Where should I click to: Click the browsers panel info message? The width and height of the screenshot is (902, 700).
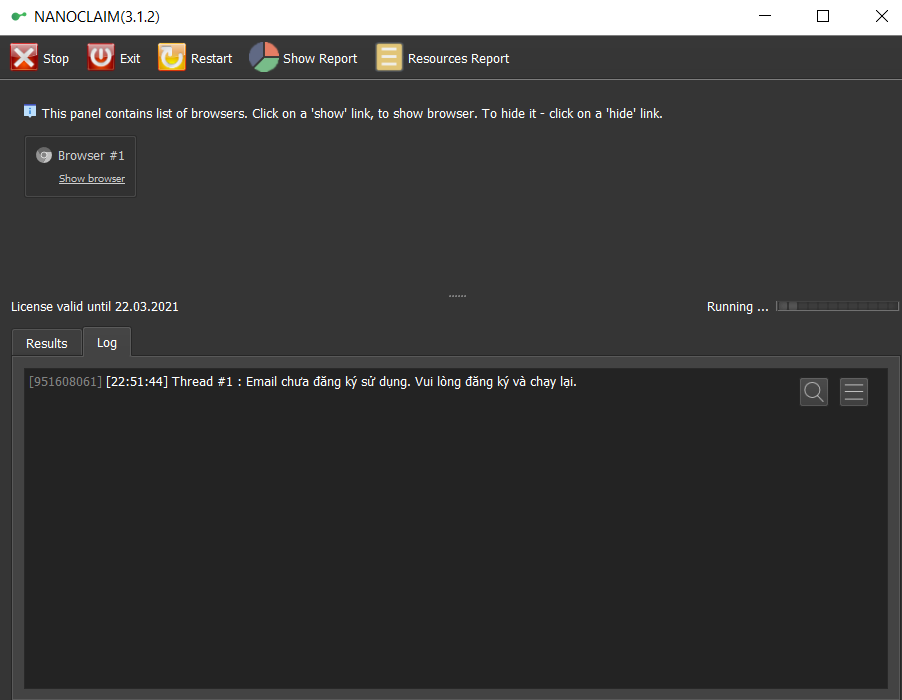352,113
